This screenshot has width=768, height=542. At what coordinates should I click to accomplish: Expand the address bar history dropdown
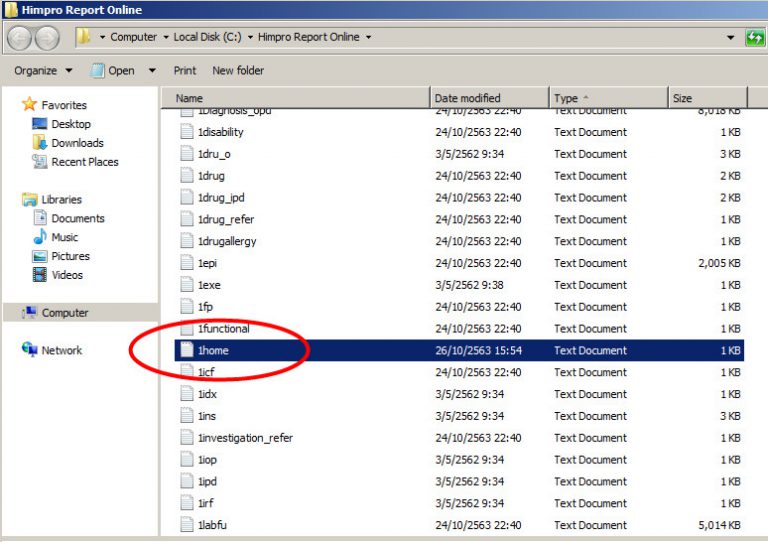tap(730, 38)
